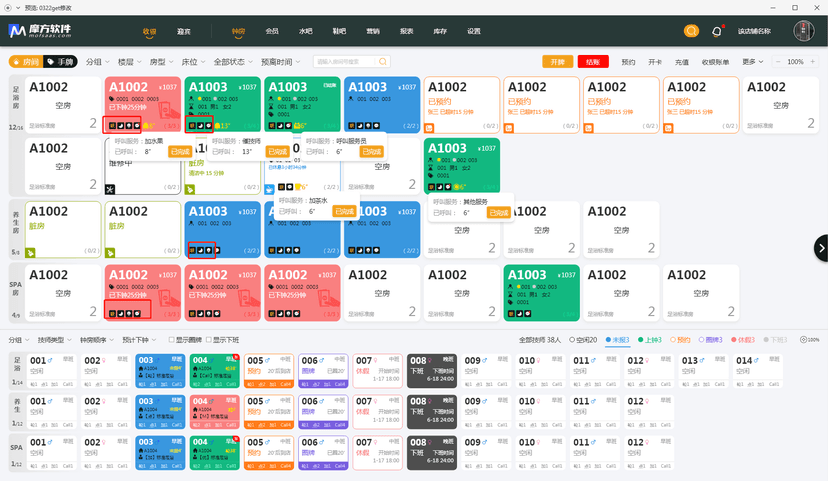Mark 加水果 call as 已完成

tap(179, 152)
